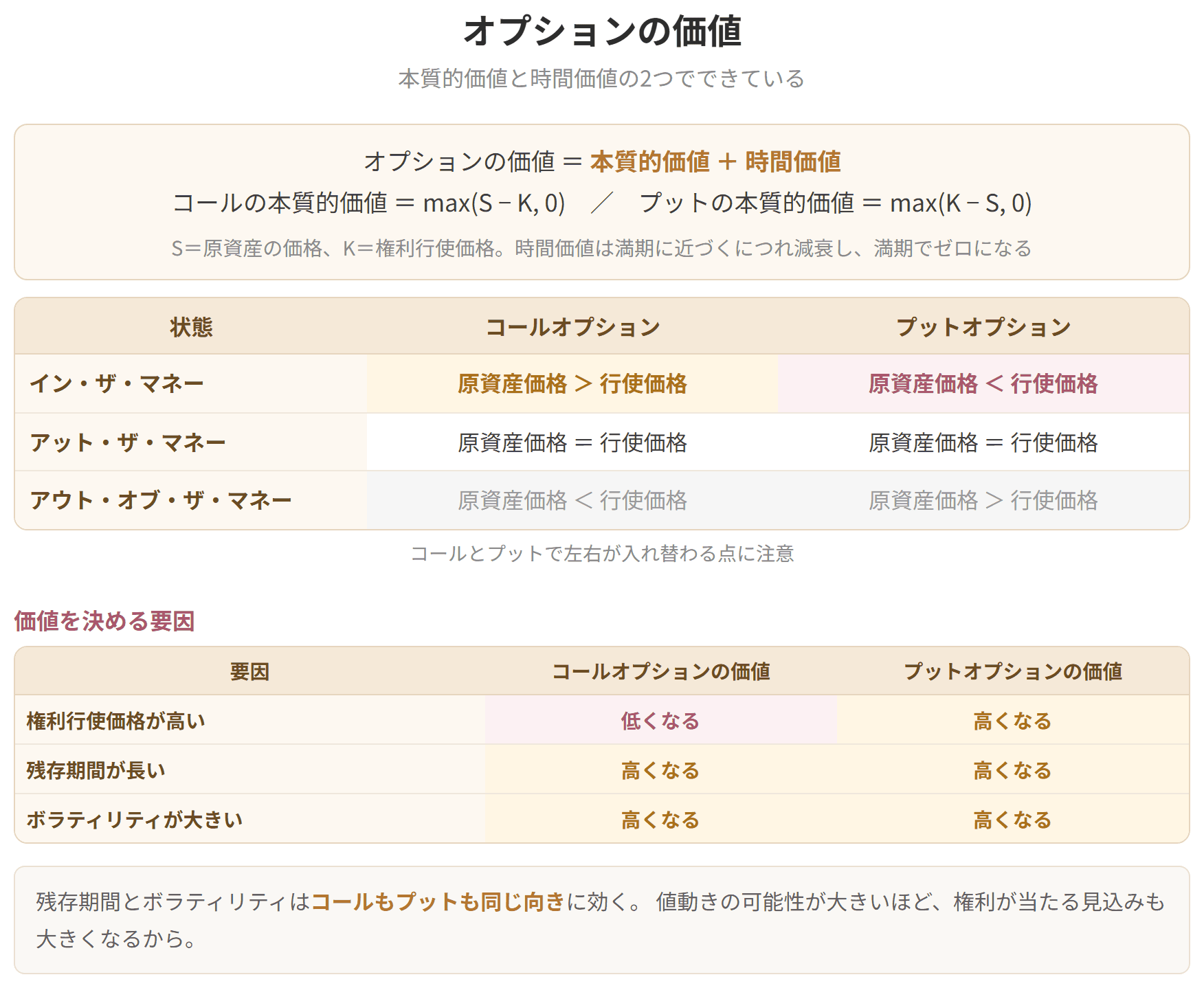Screen dimensions: 1204x988
Task: Click put cell 原資産価格 < 行使価格 in イン・ザ・マネー row
Action: (983, 383)
